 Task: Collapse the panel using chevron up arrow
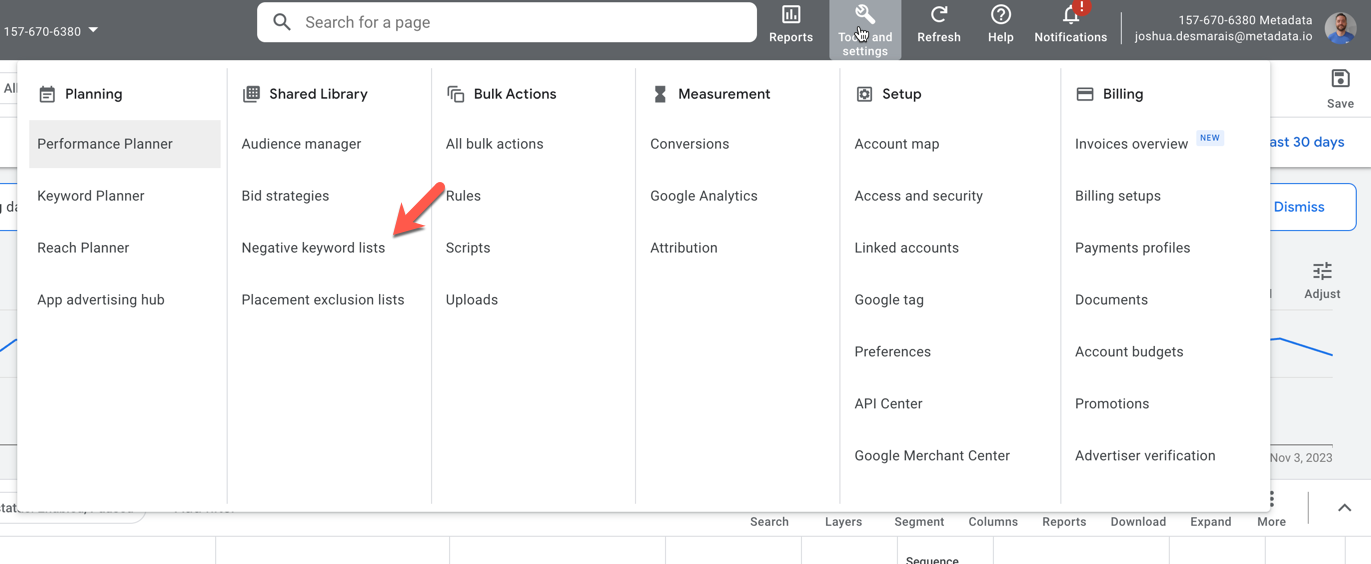click(x=1344, y=508)
